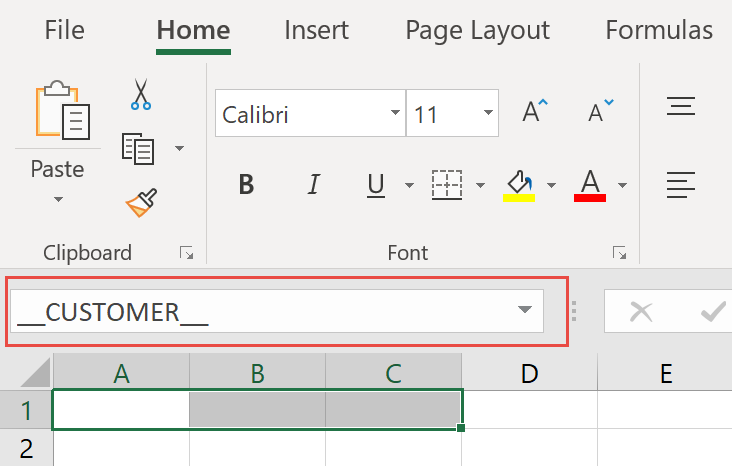
Task: Open the Name Box dropdown arrow
Action: tap(525, 310)
